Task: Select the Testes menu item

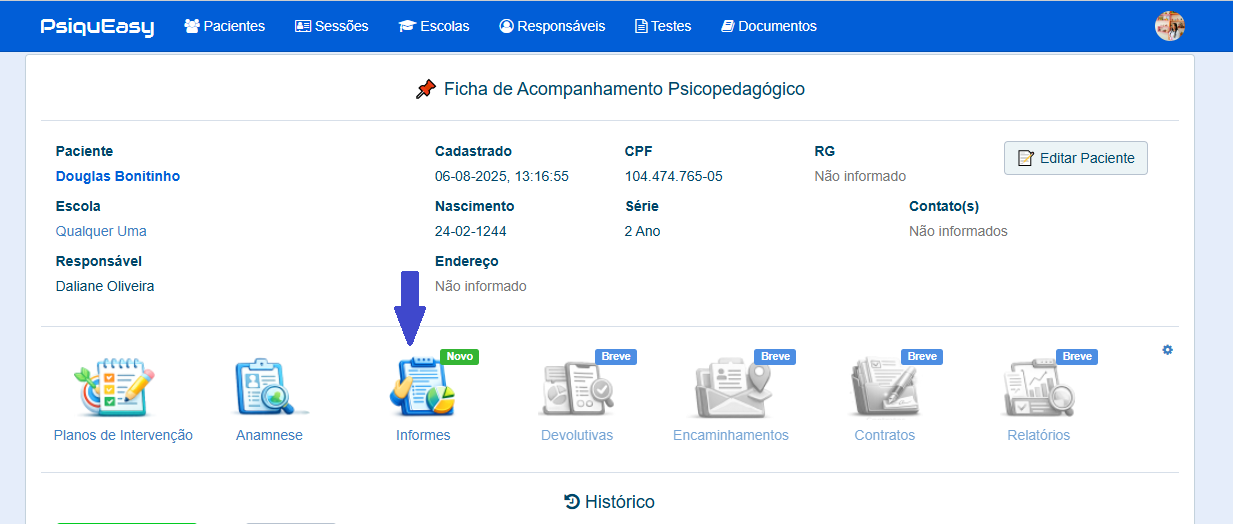Action: pyautogui.click(x=663, y=26)
